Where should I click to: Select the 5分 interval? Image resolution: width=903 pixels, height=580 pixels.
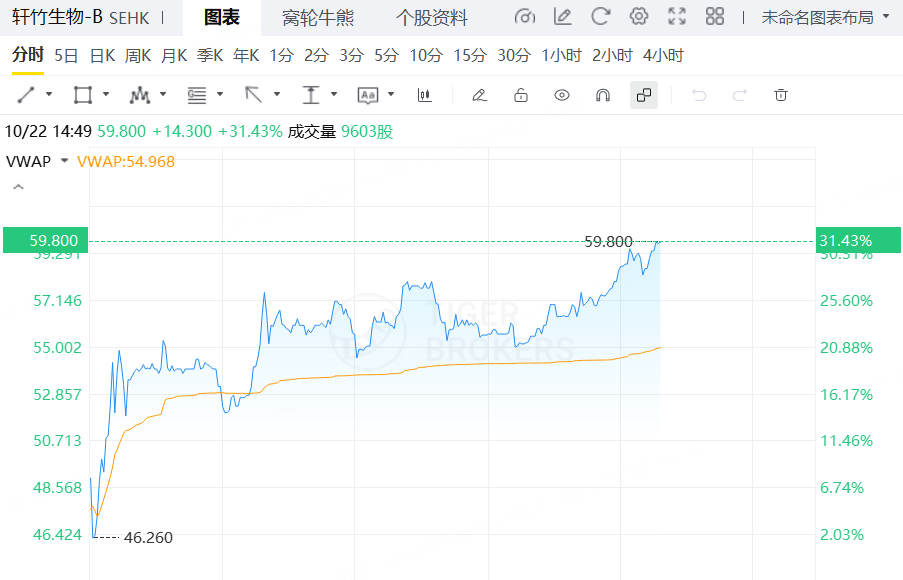pyautogui.click(x=387, y=55)
